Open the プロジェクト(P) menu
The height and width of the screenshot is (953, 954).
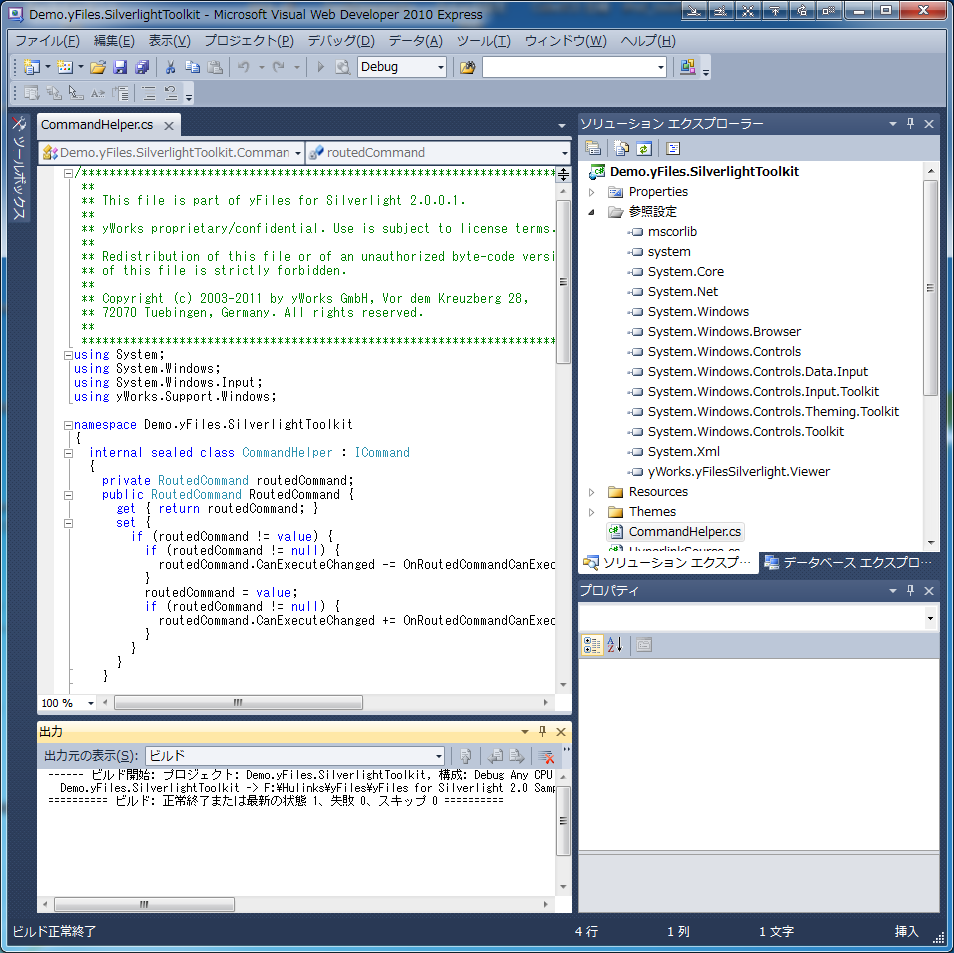point(249,41)
